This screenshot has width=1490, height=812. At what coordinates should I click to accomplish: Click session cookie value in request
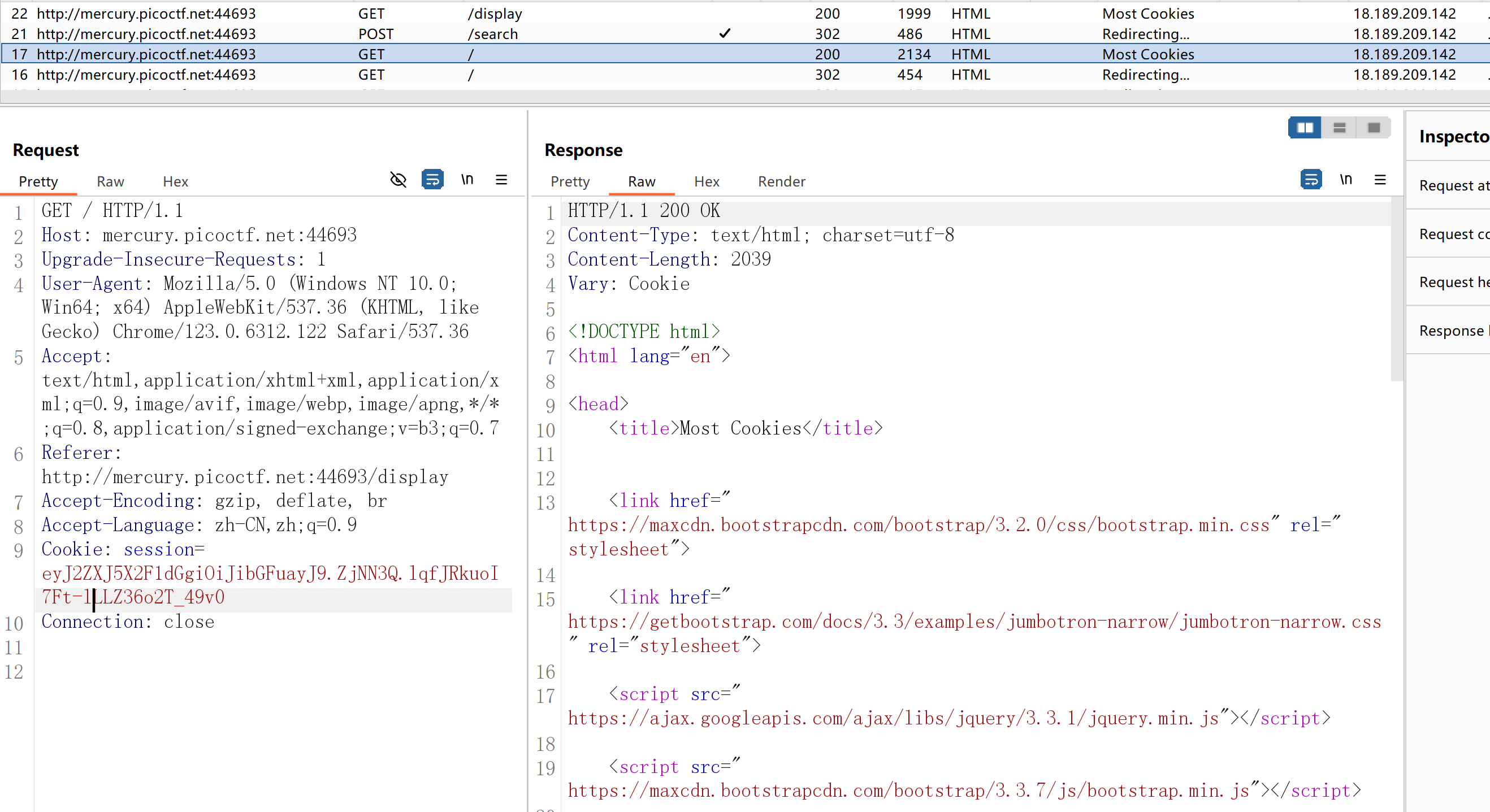coord(270,585)
